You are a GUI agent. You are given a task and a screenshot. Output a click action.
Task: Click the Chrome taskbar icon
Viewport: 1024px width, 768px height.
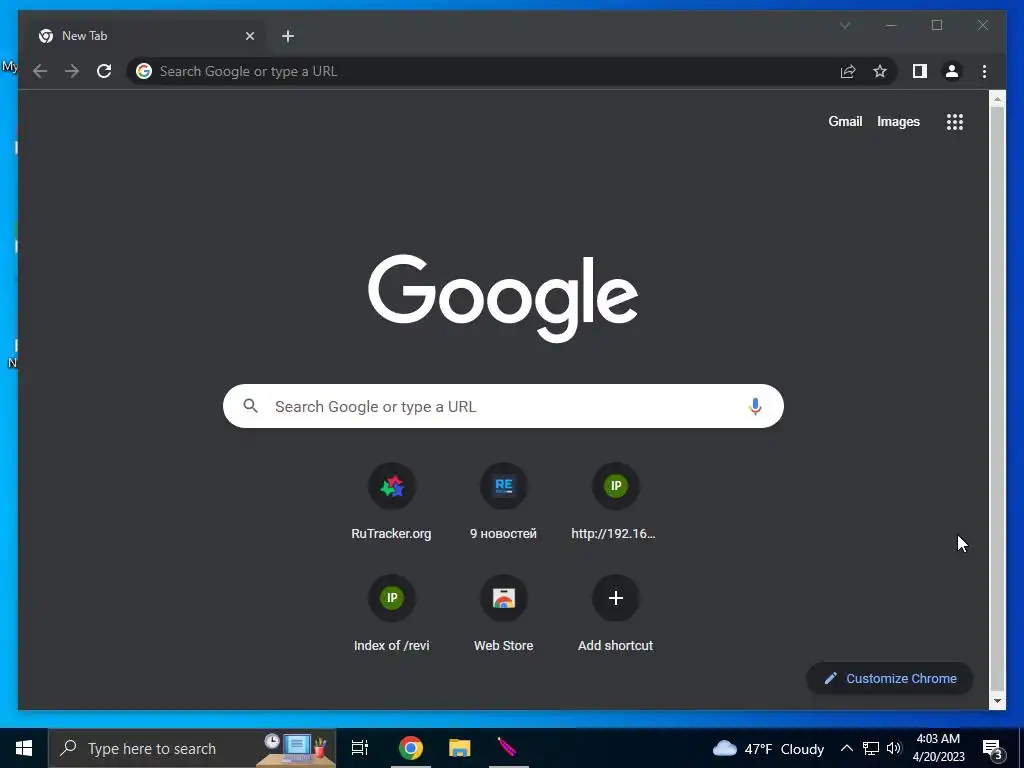pyautogui.click(x=411, y=748)
